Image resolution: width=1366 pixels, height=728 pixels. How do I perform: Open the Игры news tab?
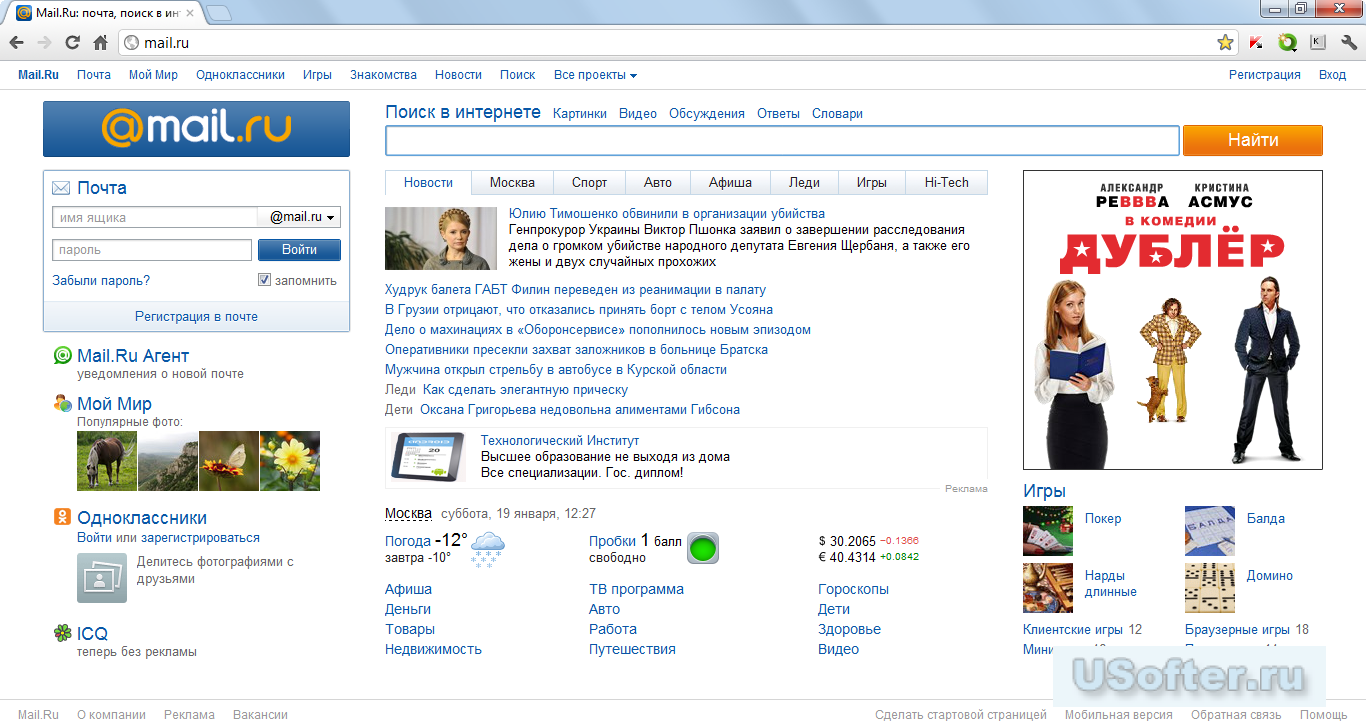871,183
